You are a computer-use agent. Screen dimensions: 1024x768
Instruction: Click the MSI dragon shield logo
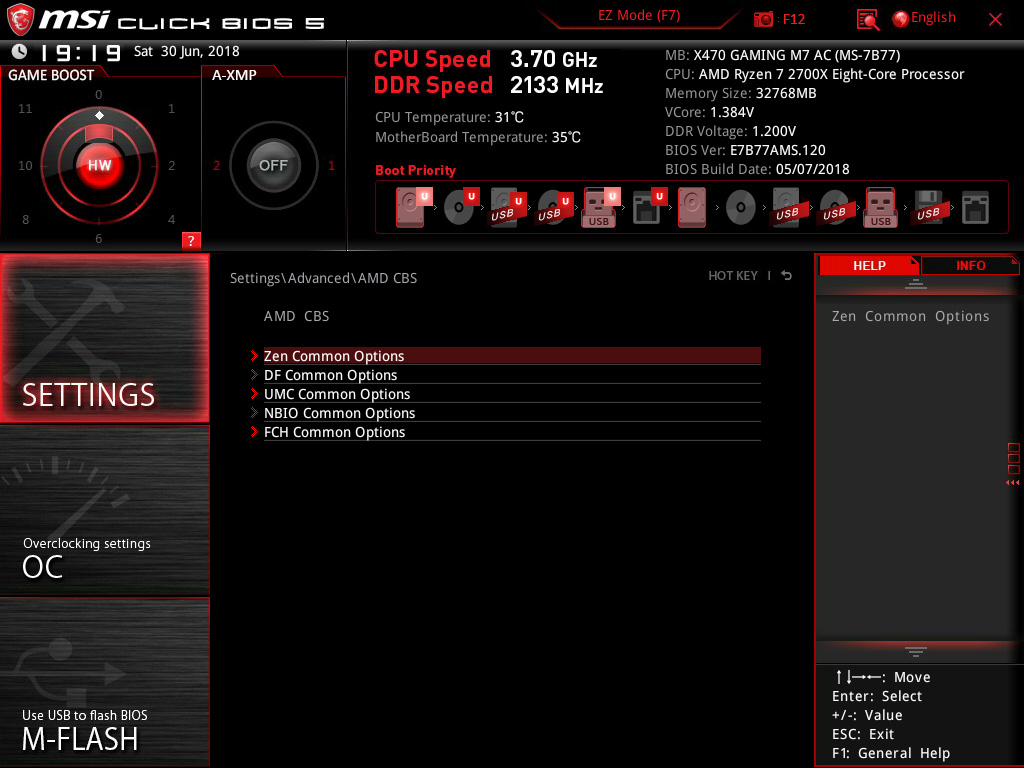tap(20, 20)
